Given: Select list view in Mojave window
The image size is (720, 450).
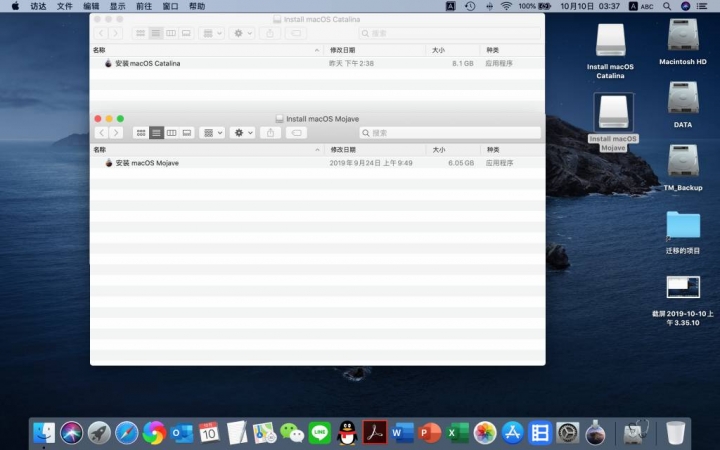Looking at the screenshot, I should point(156,133).
